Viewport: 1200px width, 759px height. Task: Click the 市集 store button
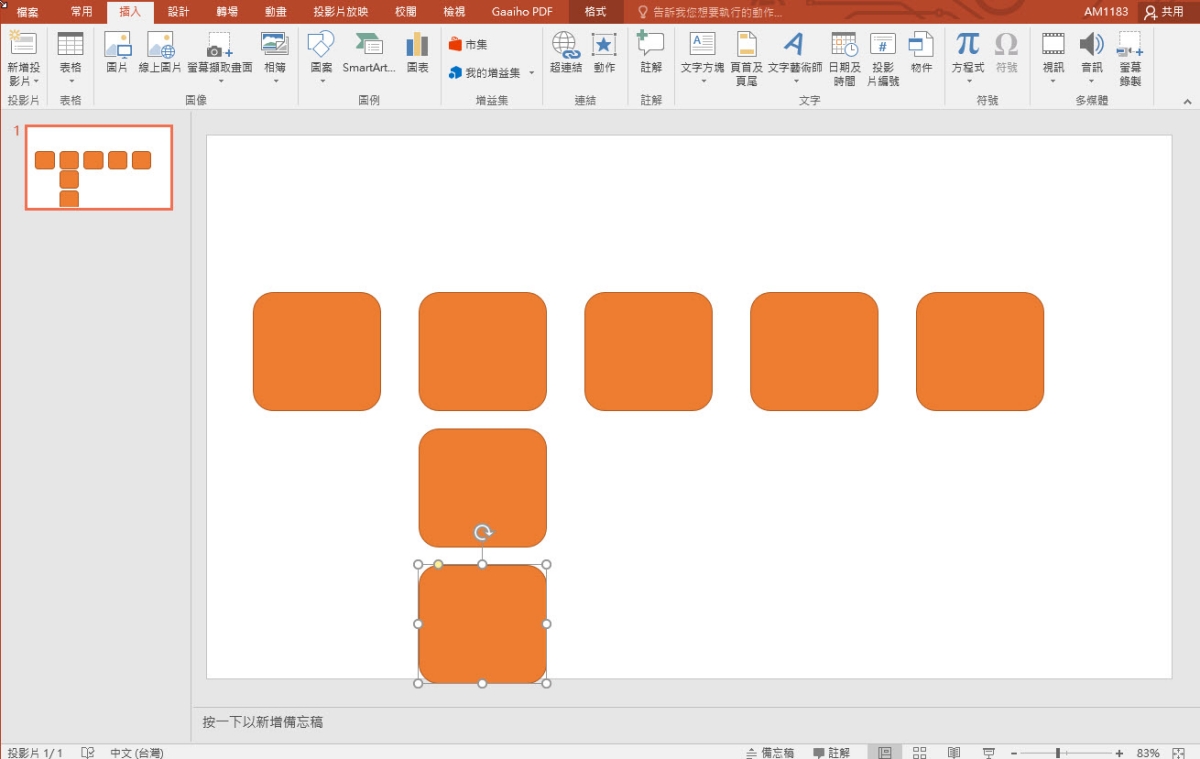[468, 44]
